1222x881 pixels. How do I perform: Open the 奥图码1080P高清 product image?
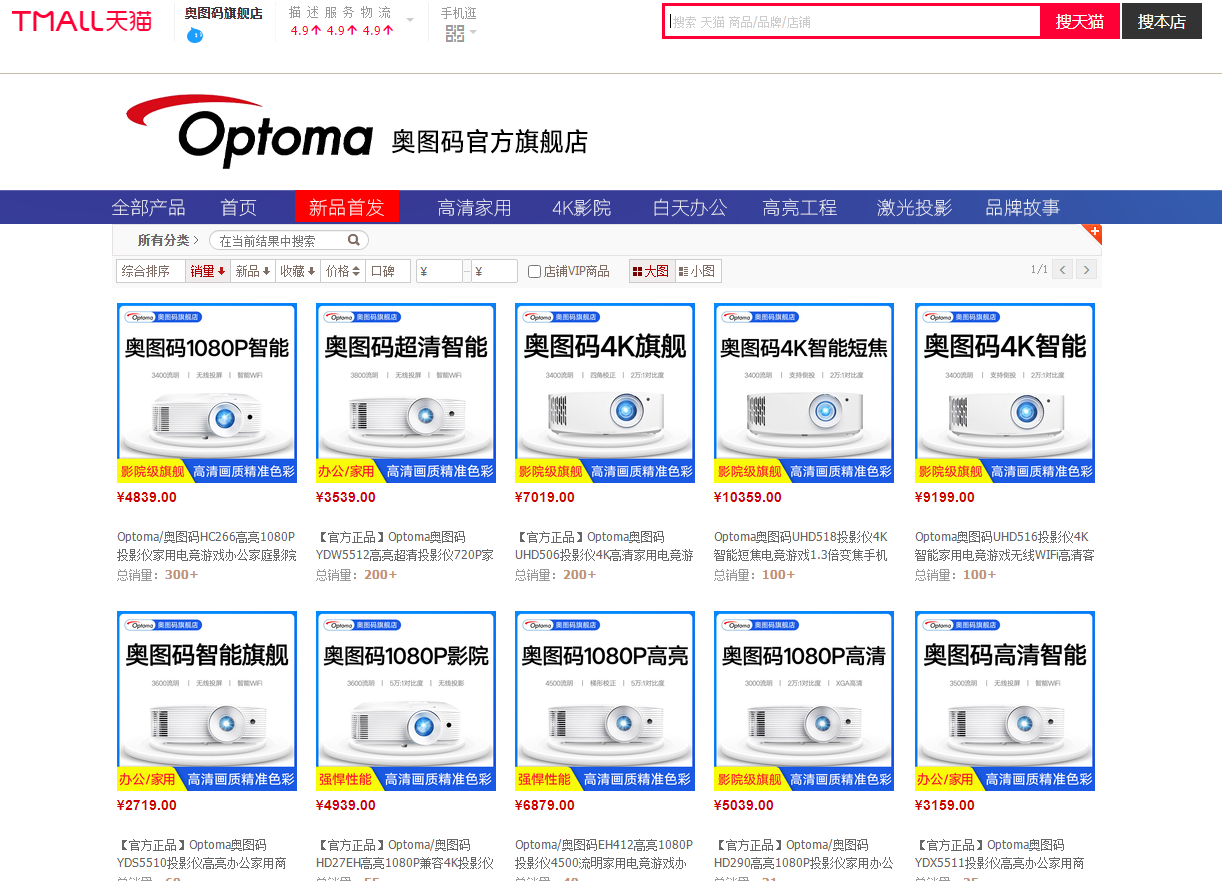[804, 701]
